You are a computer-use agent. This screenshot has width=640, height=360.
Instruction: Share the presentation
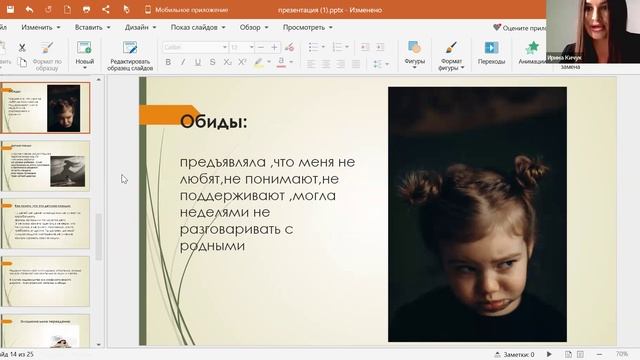tap(106, 9)
